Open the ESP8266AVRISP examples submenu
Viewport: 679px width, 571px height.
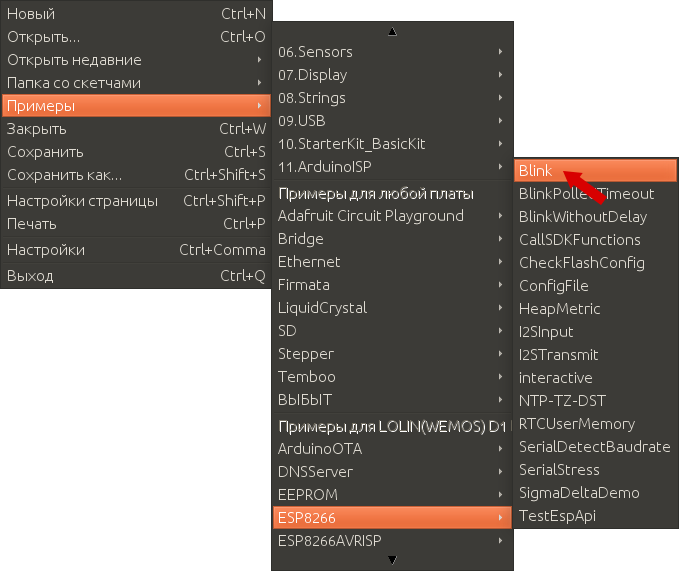[392, 540]
